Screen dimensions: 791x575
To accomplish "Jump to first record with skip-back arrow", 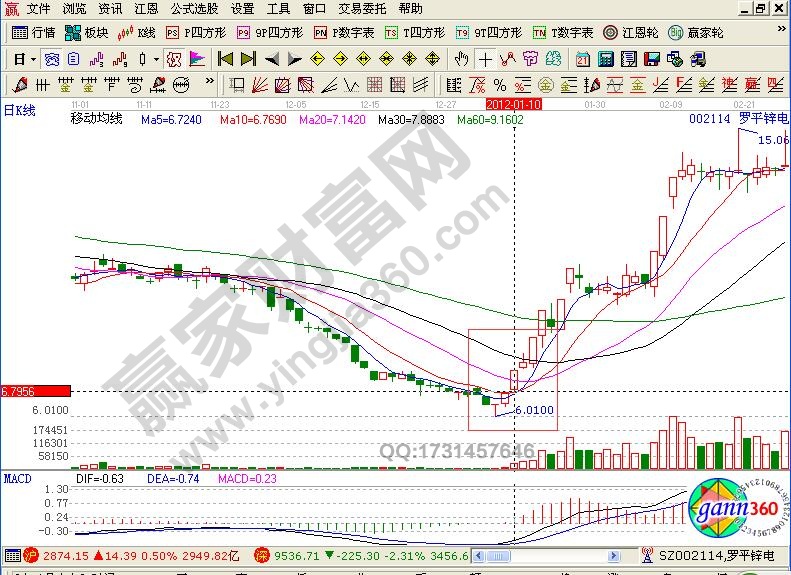I will pyautogui.click(x=225, y=57).
